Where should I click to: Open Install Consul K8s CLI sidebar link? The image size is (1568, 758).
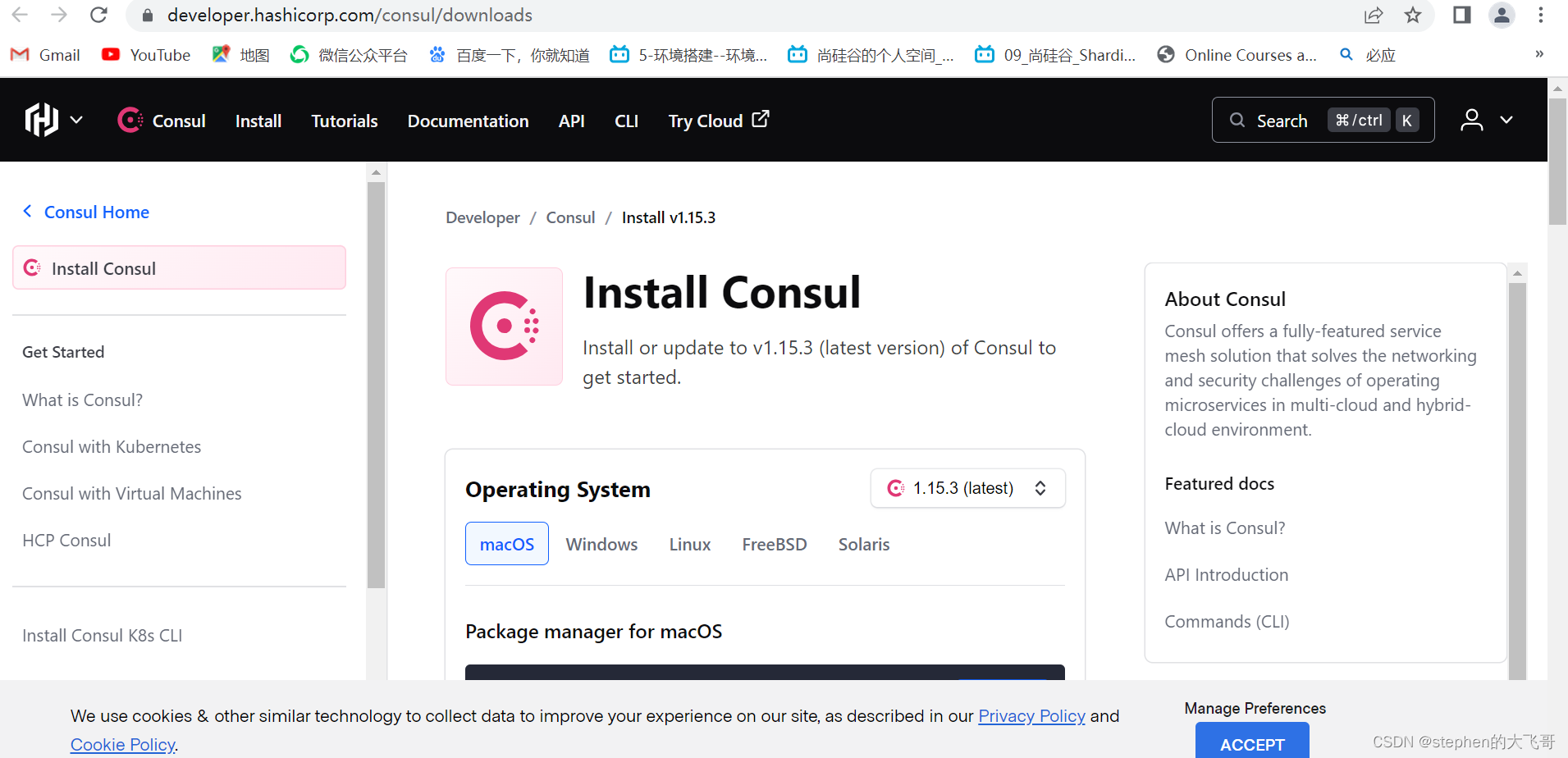(103, 635)
